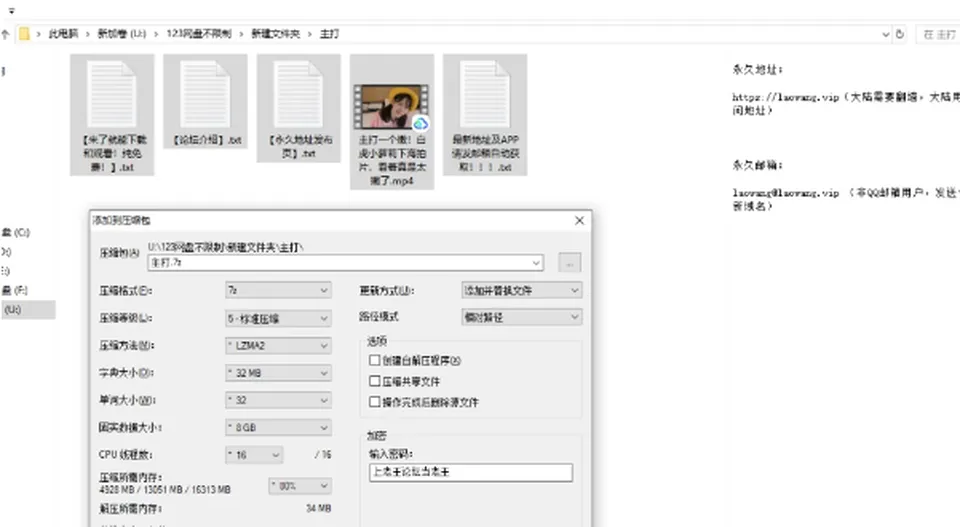Select drive (U:) in the navigation pane
The height and width of the screenshot is (527, 960).
tap(28, 310)
